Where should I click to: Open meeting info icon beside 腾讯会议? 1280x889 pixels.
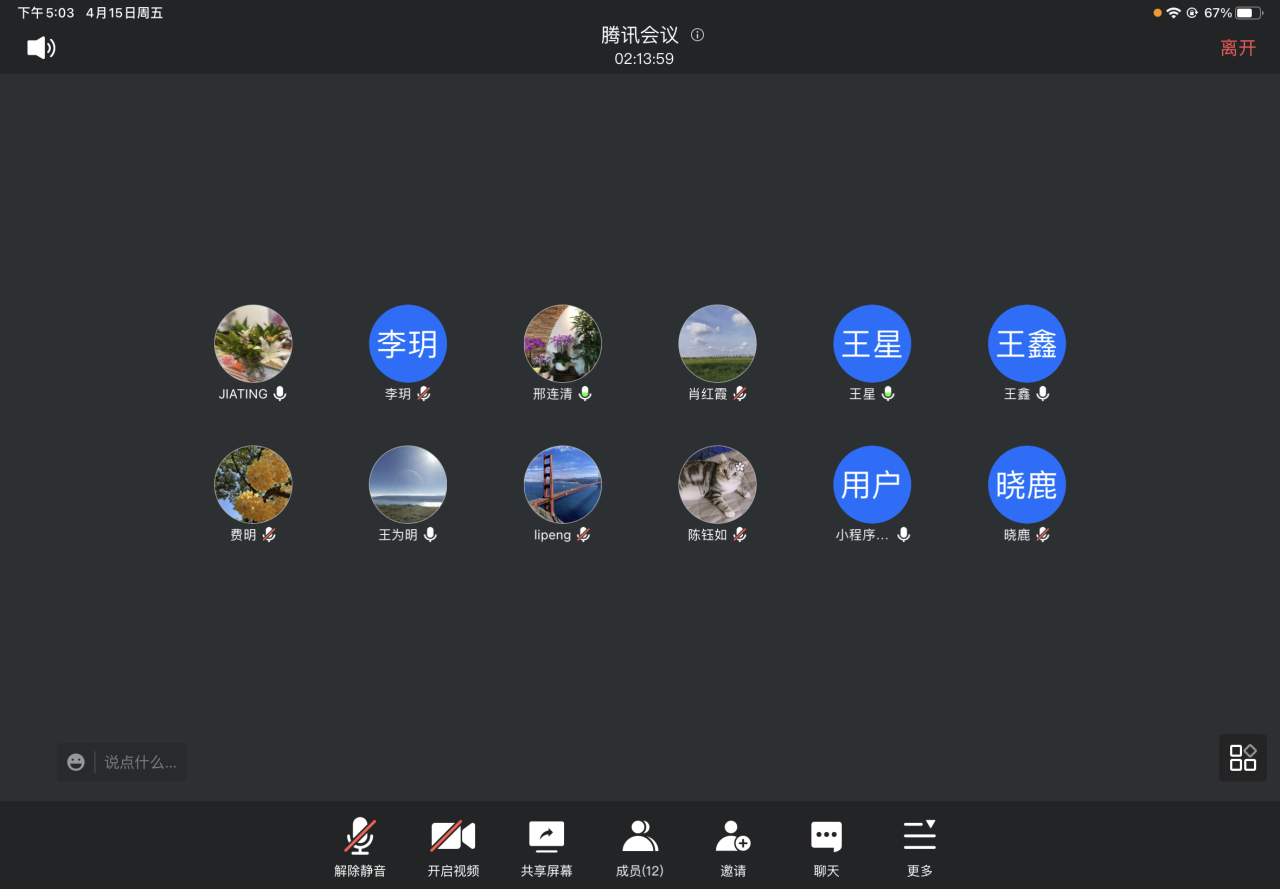(698, 35)
